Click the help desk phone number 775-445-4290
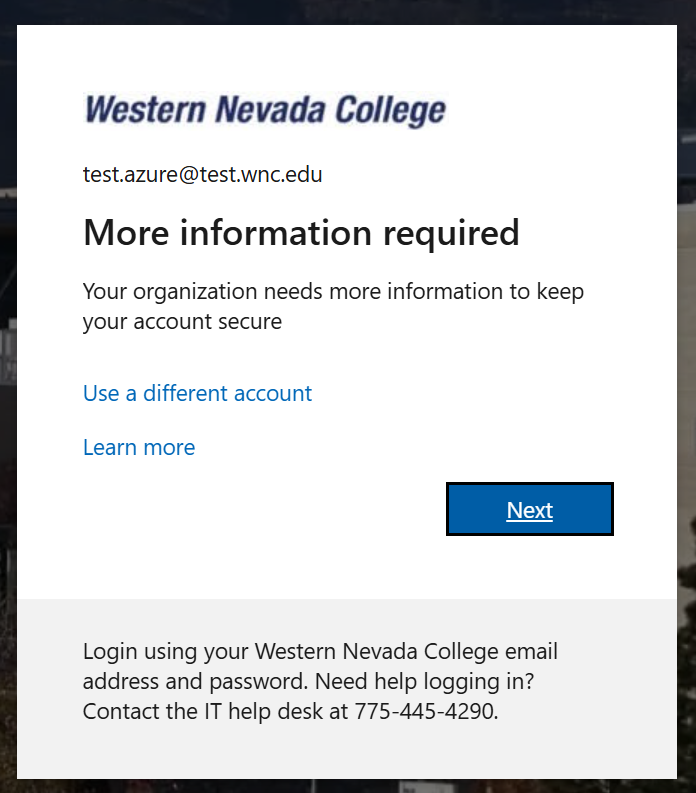This screenshot has height=793, width=696. [424, 712]
